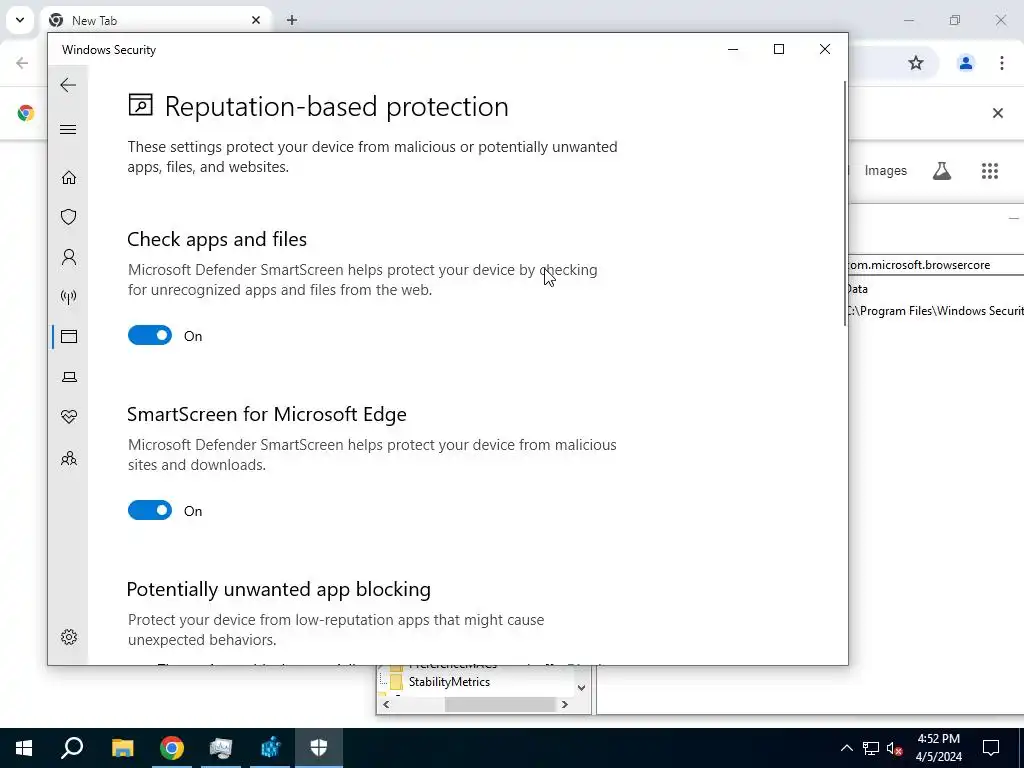Open Family options people icon
This screenshot has width=1024, height=768.
click(69, 458)
